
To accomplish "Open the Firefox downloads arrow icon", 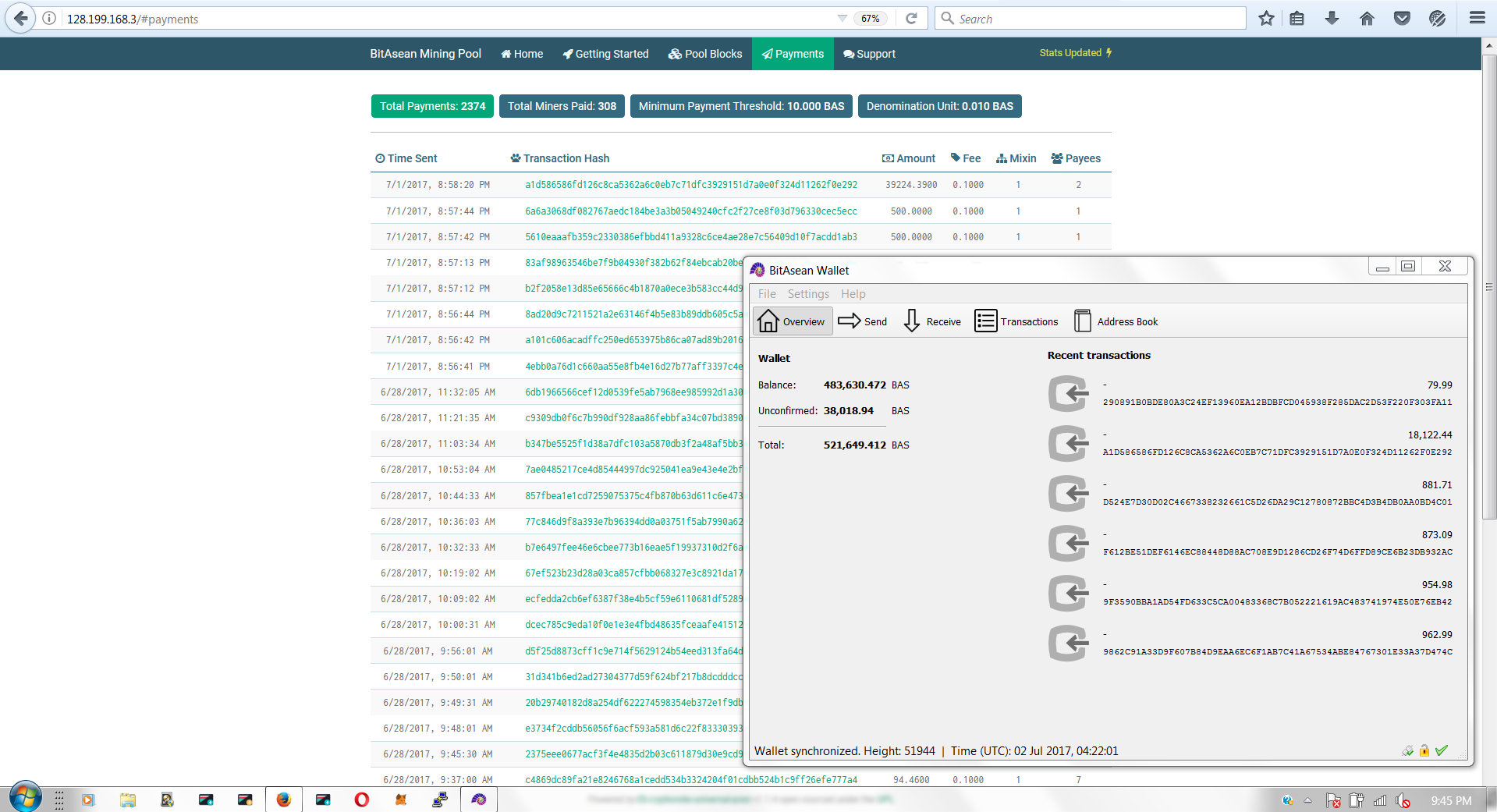I will tap(1332, 18).
